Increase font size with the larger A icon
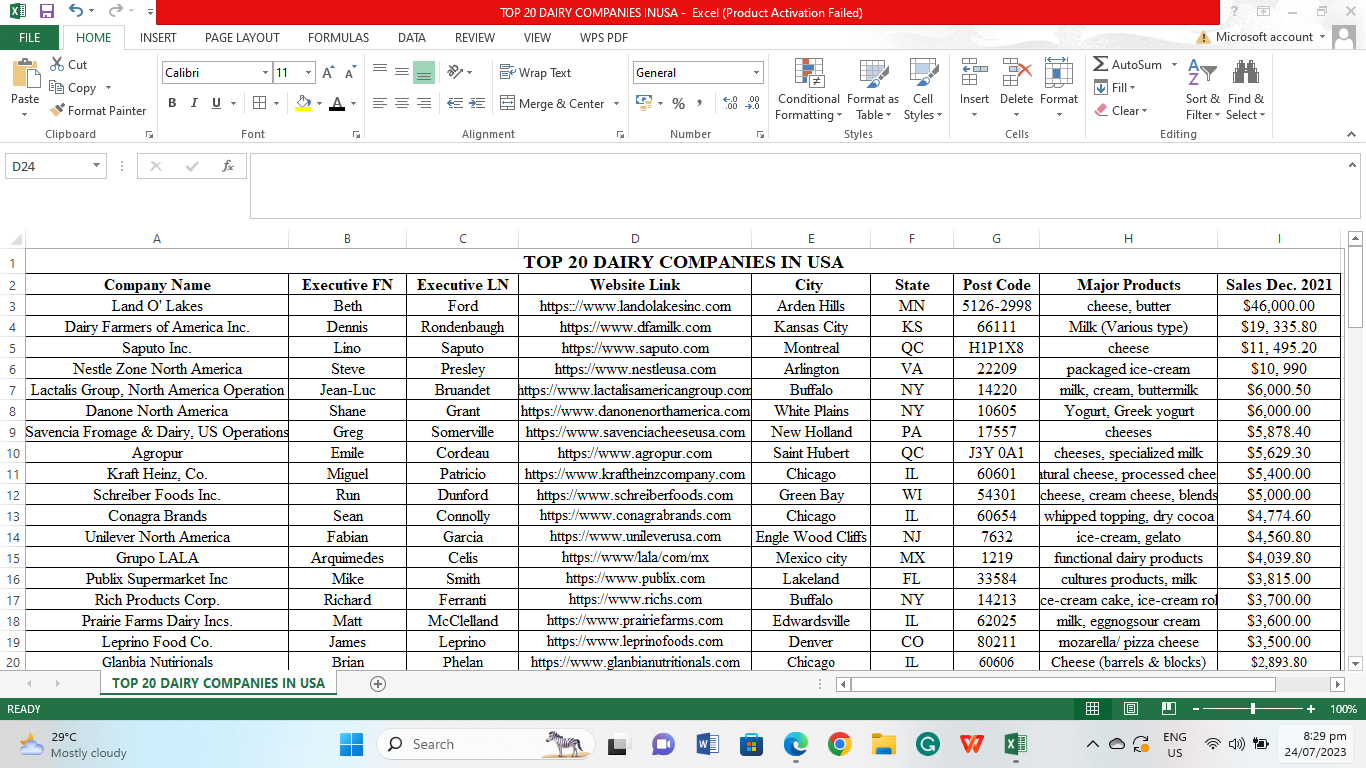This screenshot has width=1366, height=768. click(x=329, y=73)
